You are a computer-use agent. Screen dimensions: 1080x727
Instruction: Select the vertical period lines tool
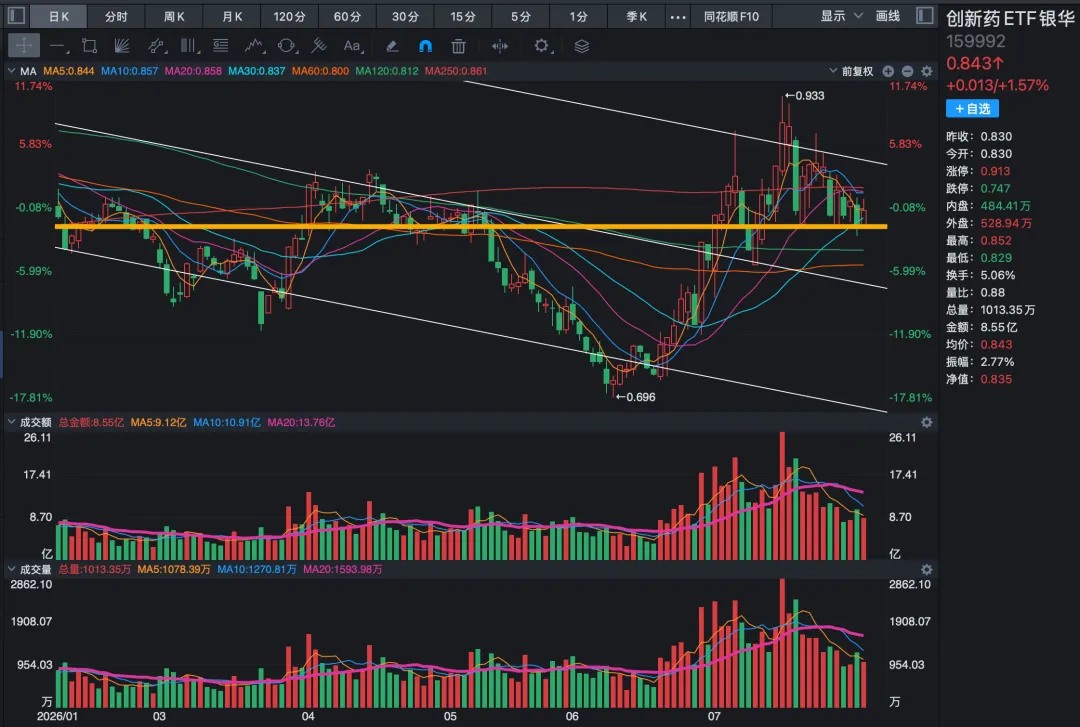point(189,46)
